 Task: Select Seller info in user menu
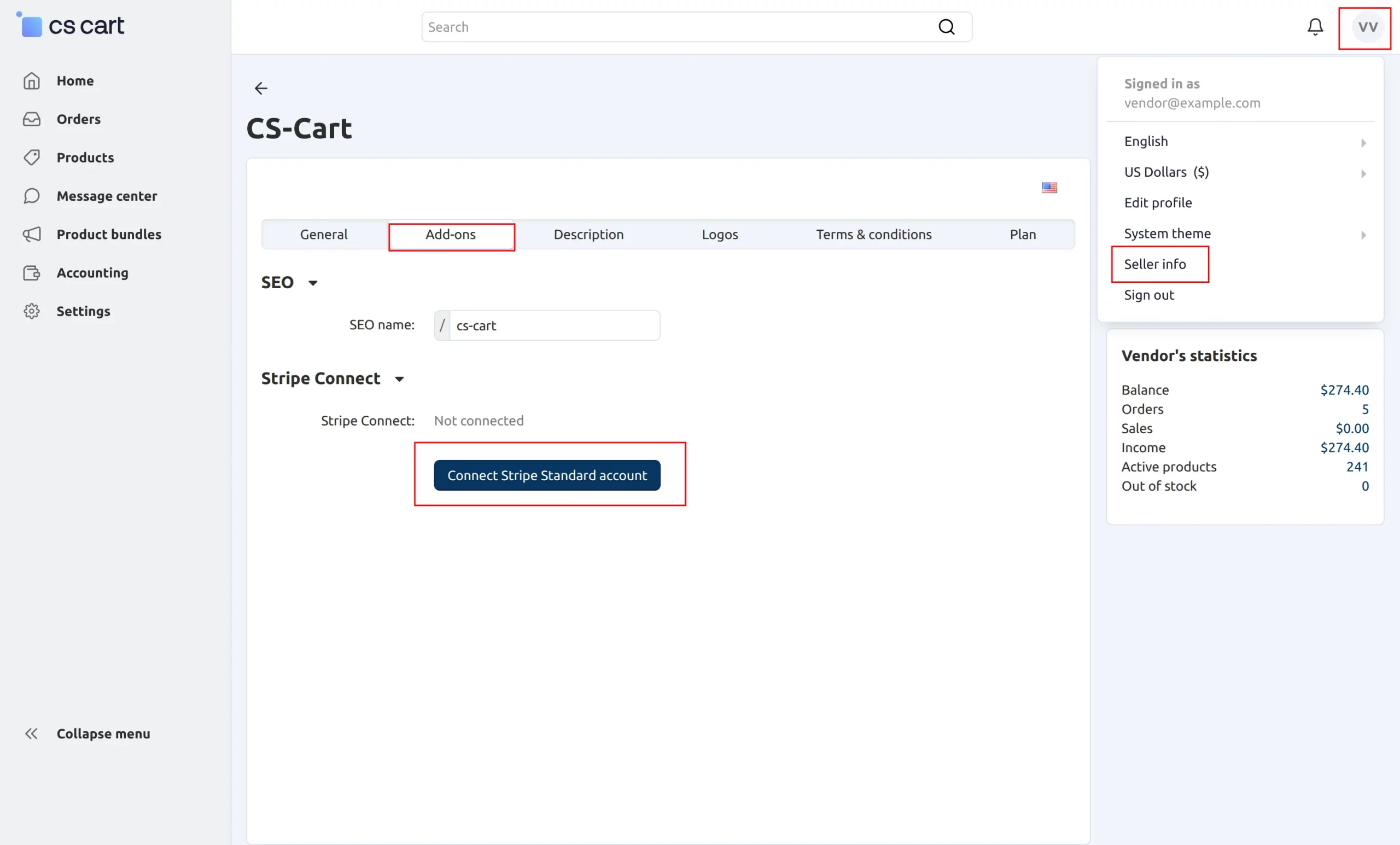coord(1155,264)
